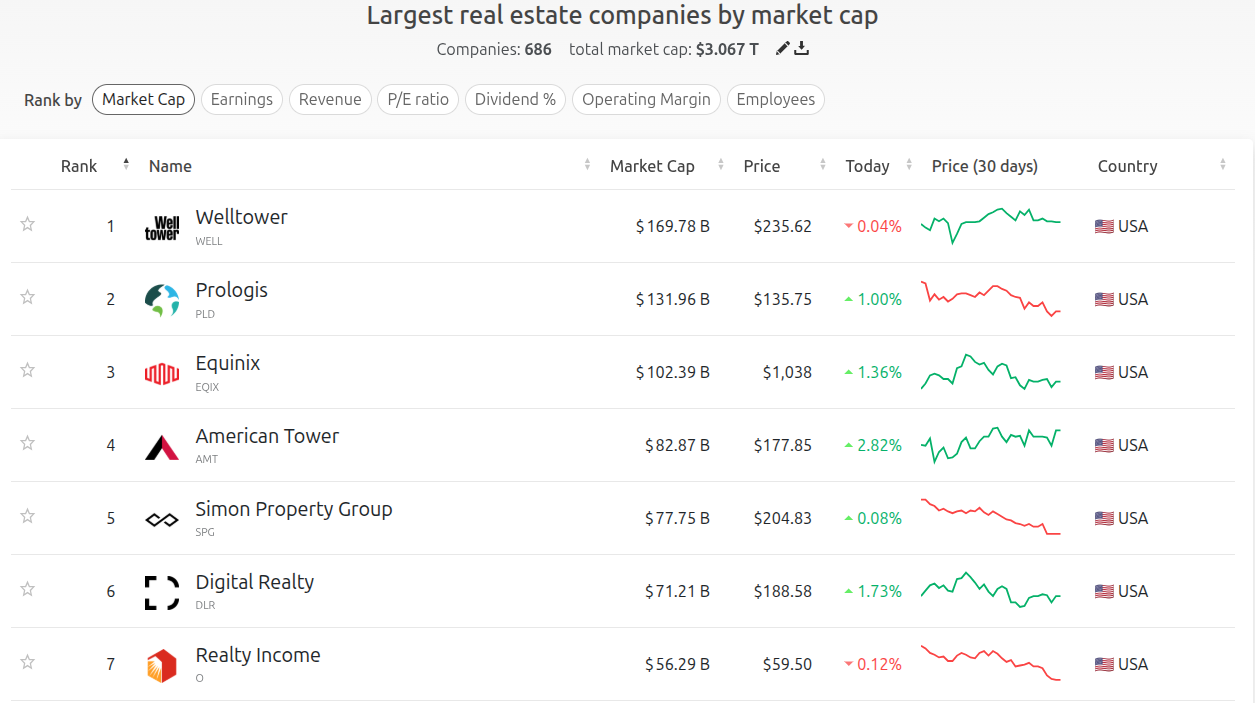Open Digital Realty's 30-day price chart

[991, 591]
